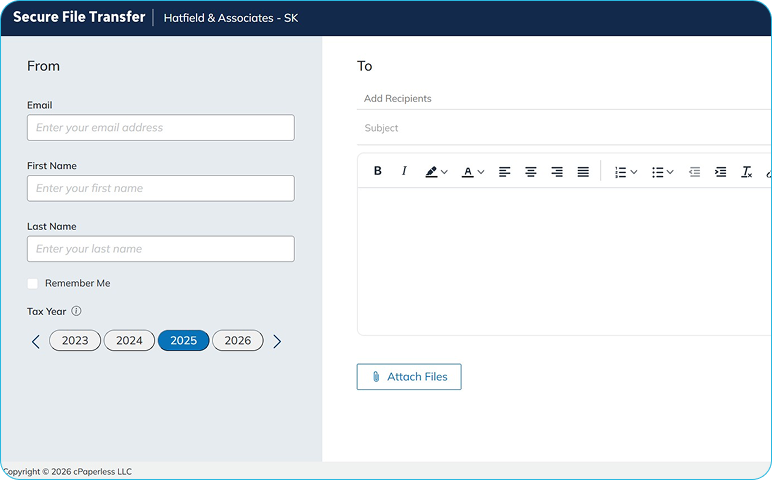Open the highlight color dropdown
Image resolution: width=772 pixels, height=480 pixels.
click(436, 172)
